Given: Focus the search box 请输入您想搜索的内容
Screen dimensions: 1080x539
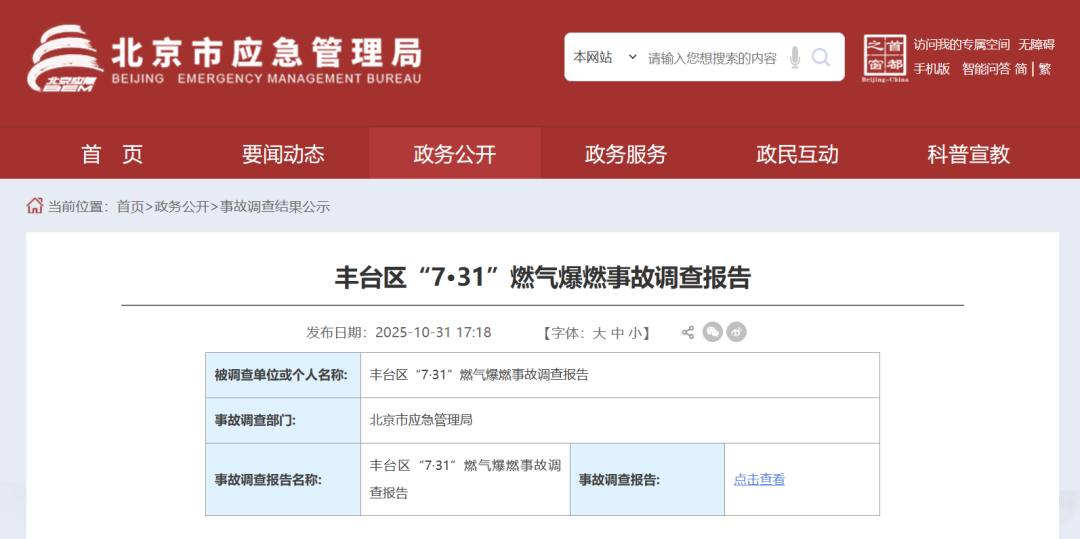Looking at the screenshot, I should click(712, 58).
